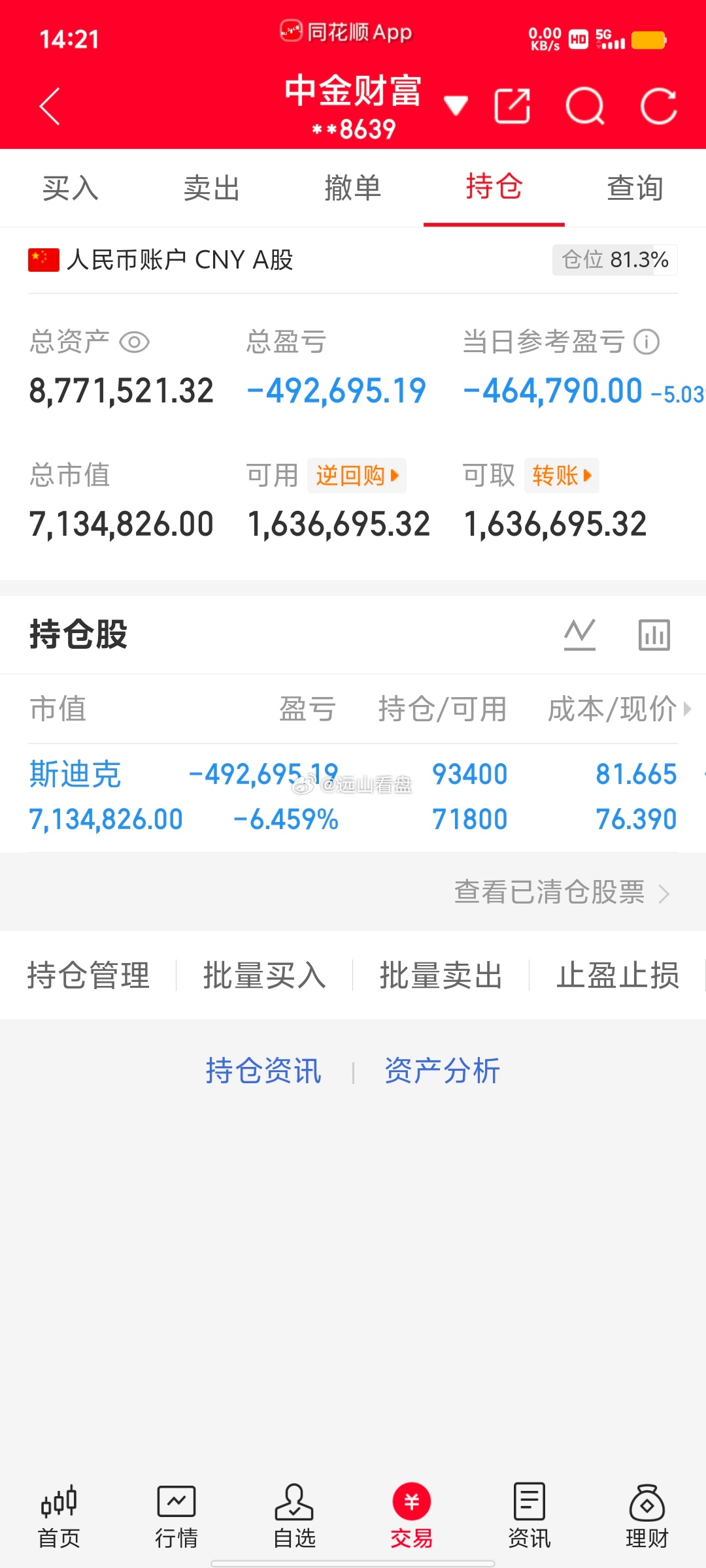
Task: Tap the battery icon in status bar
Action: pyautogui.click(x=648, y=40)
